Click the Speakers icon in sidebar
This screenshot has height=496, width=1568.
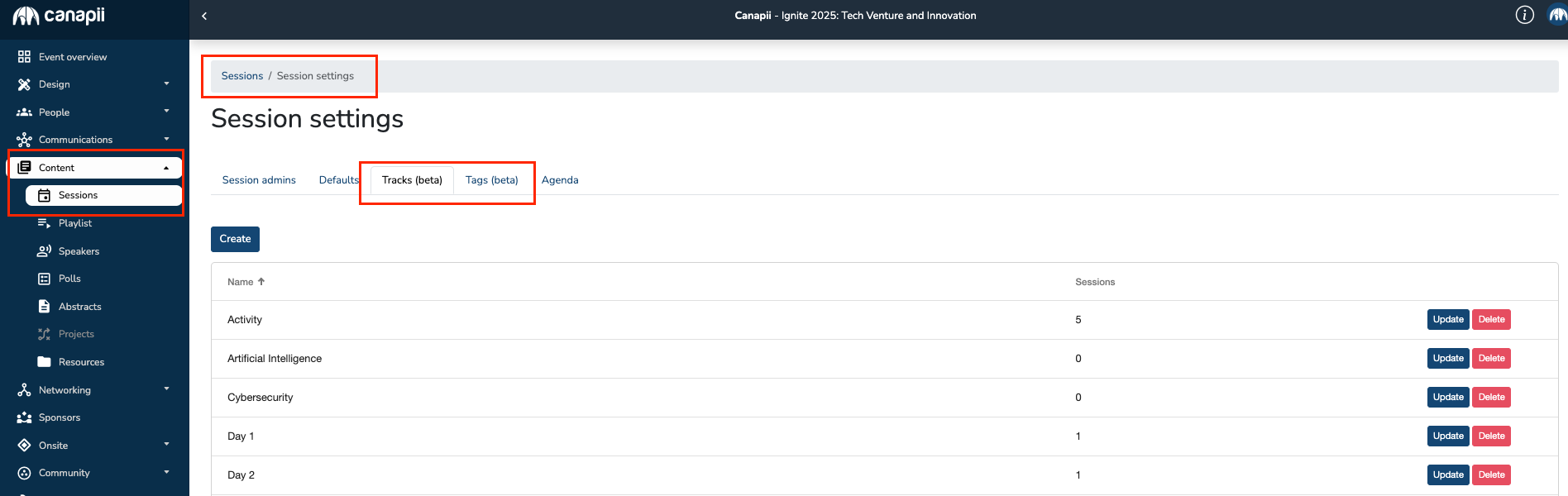click(44, 251)
